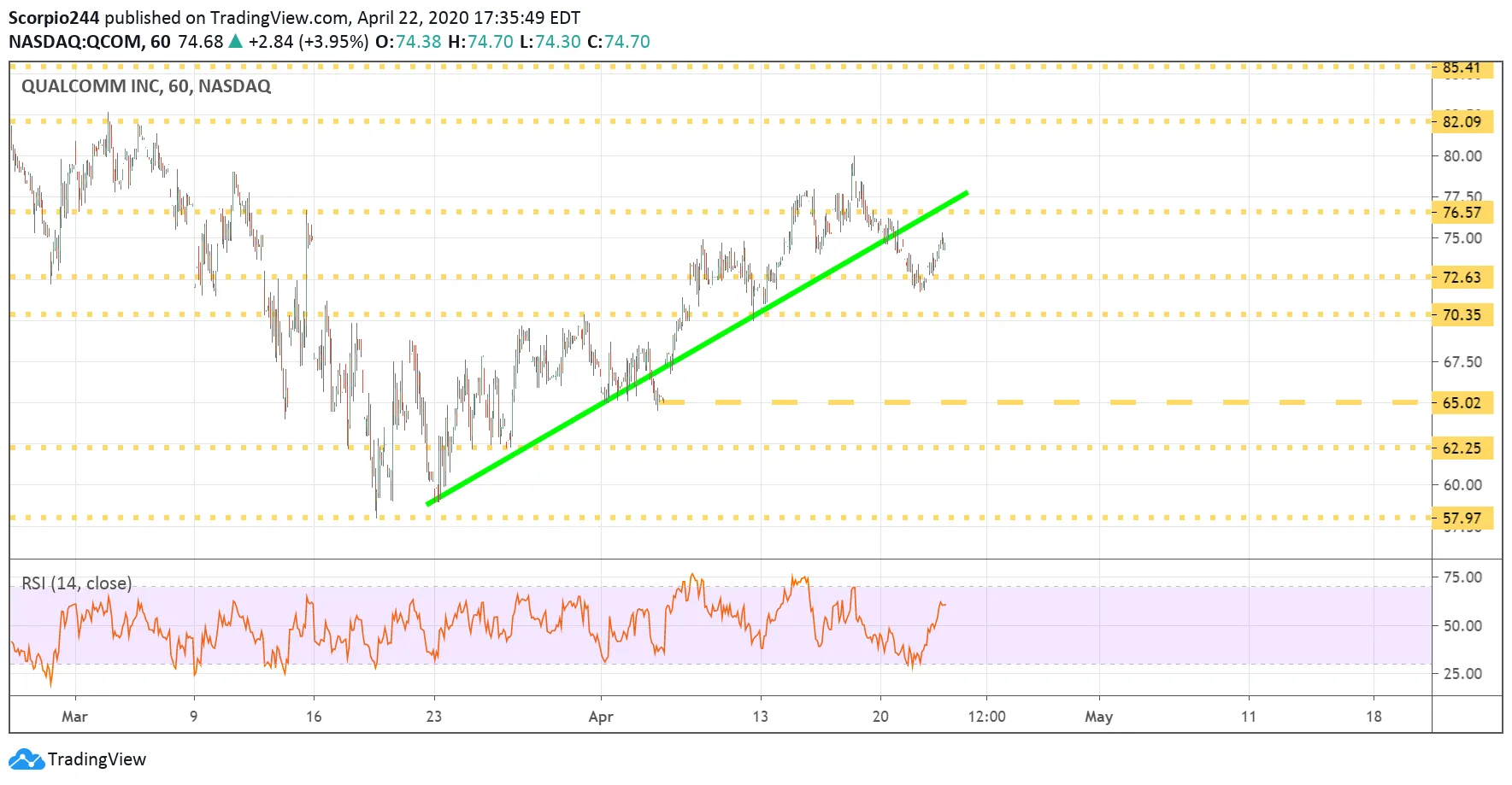Click the L:74.30 low value

tap(550, 42)
